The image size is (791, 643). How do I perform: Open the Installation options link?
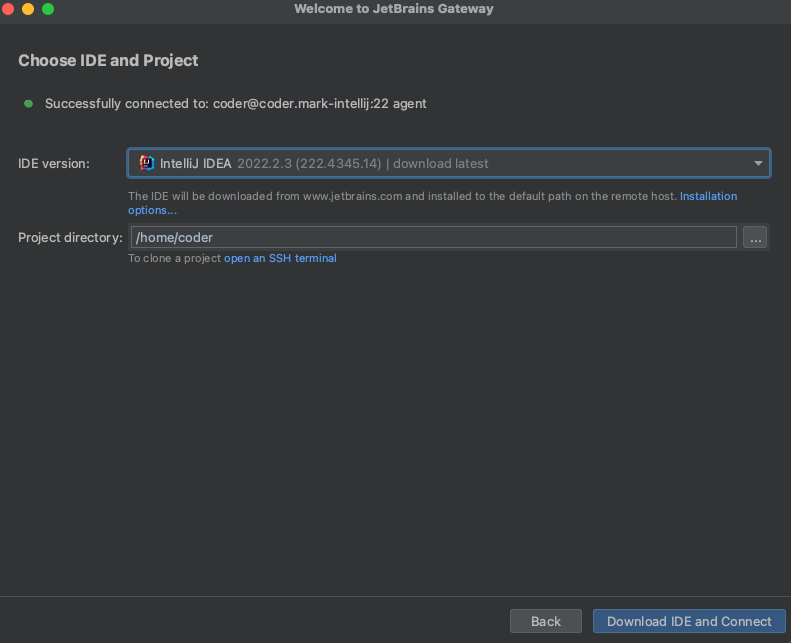click(x=708, y=196)
